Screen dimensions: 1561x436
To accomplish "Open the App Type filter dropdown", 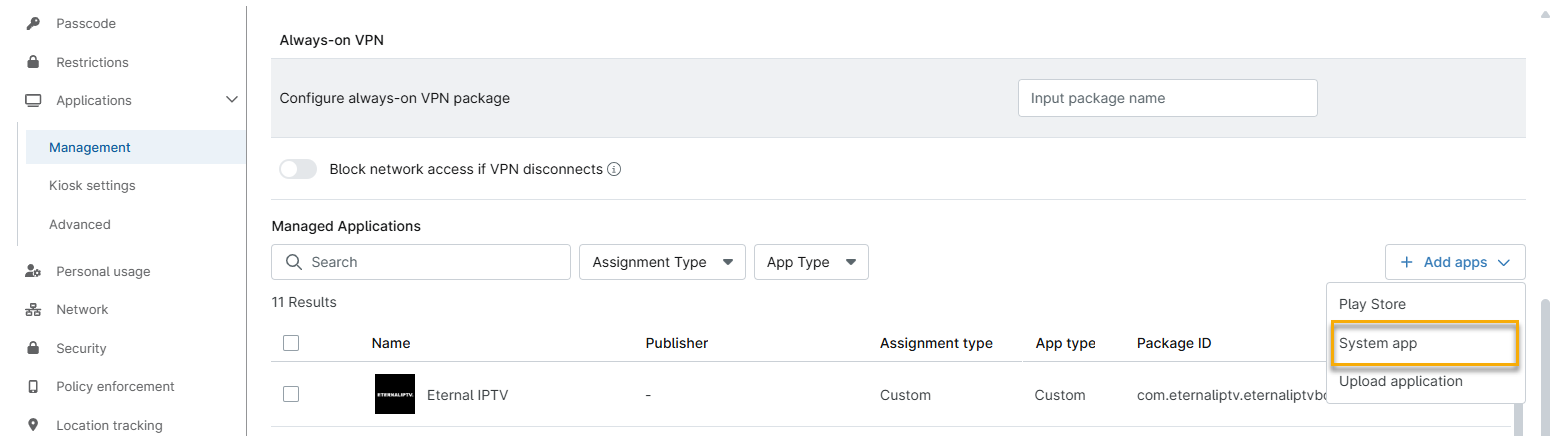I will [810, 262].
